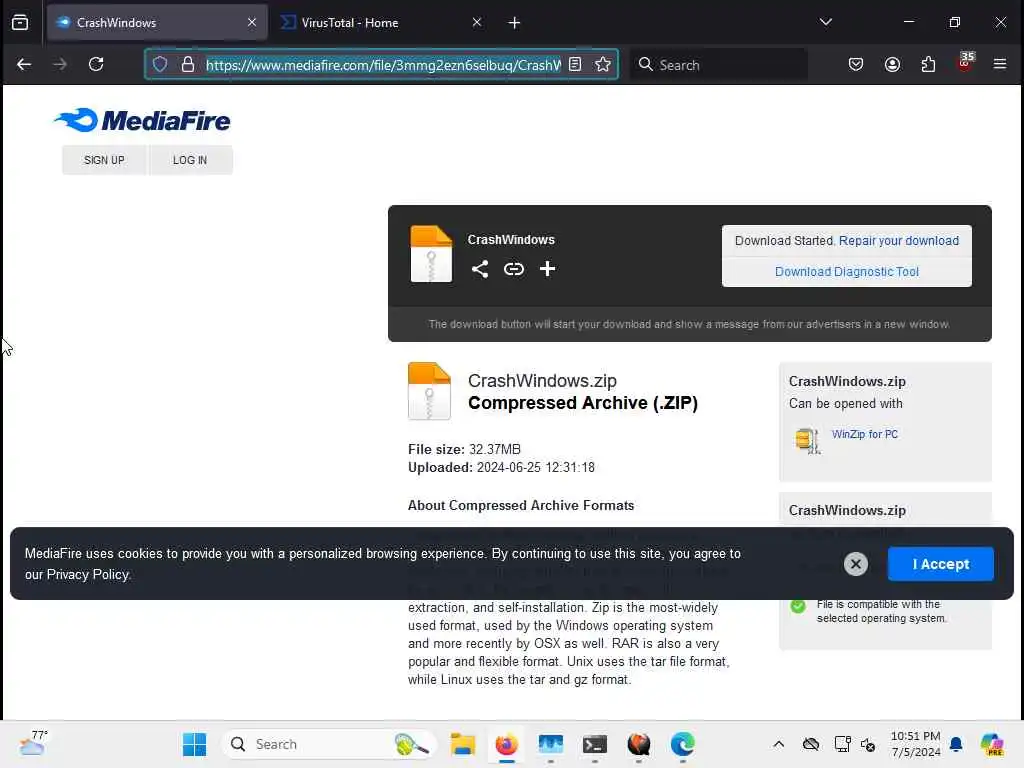Image resolution: width=1024 pixels, height=768 pixels.
Task: Click the CrashWindows.zip file name heading
Action: 542,381
